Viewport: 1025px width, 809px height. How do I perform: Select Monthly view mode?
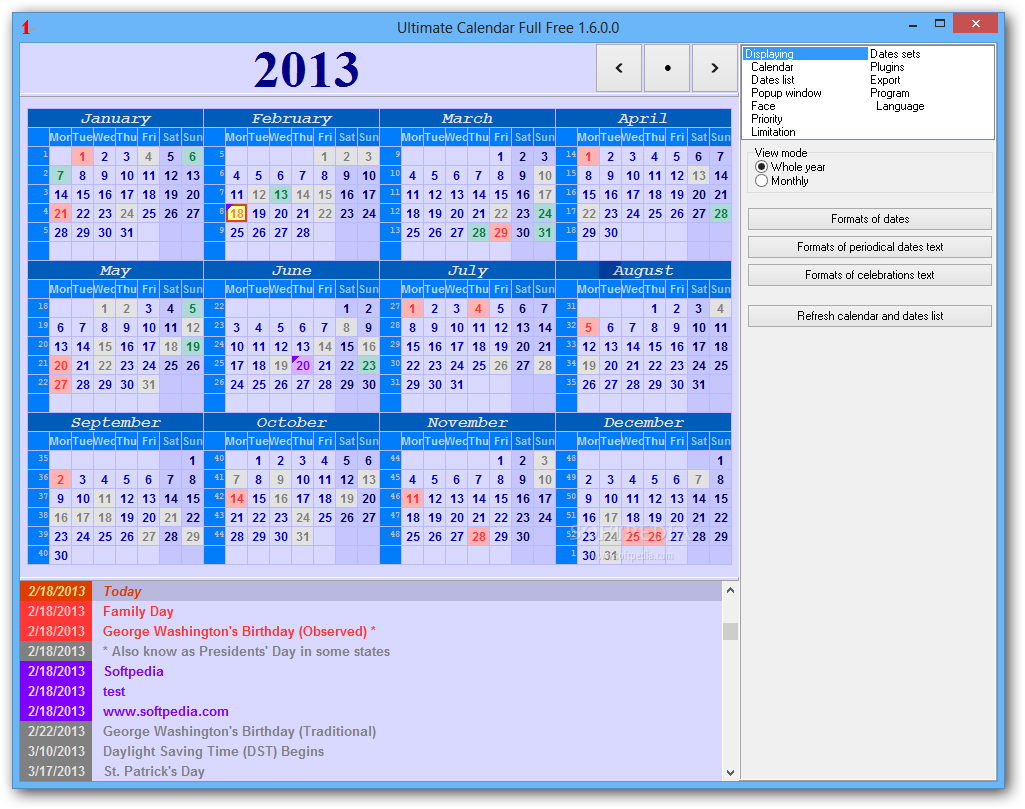(782, 181)
